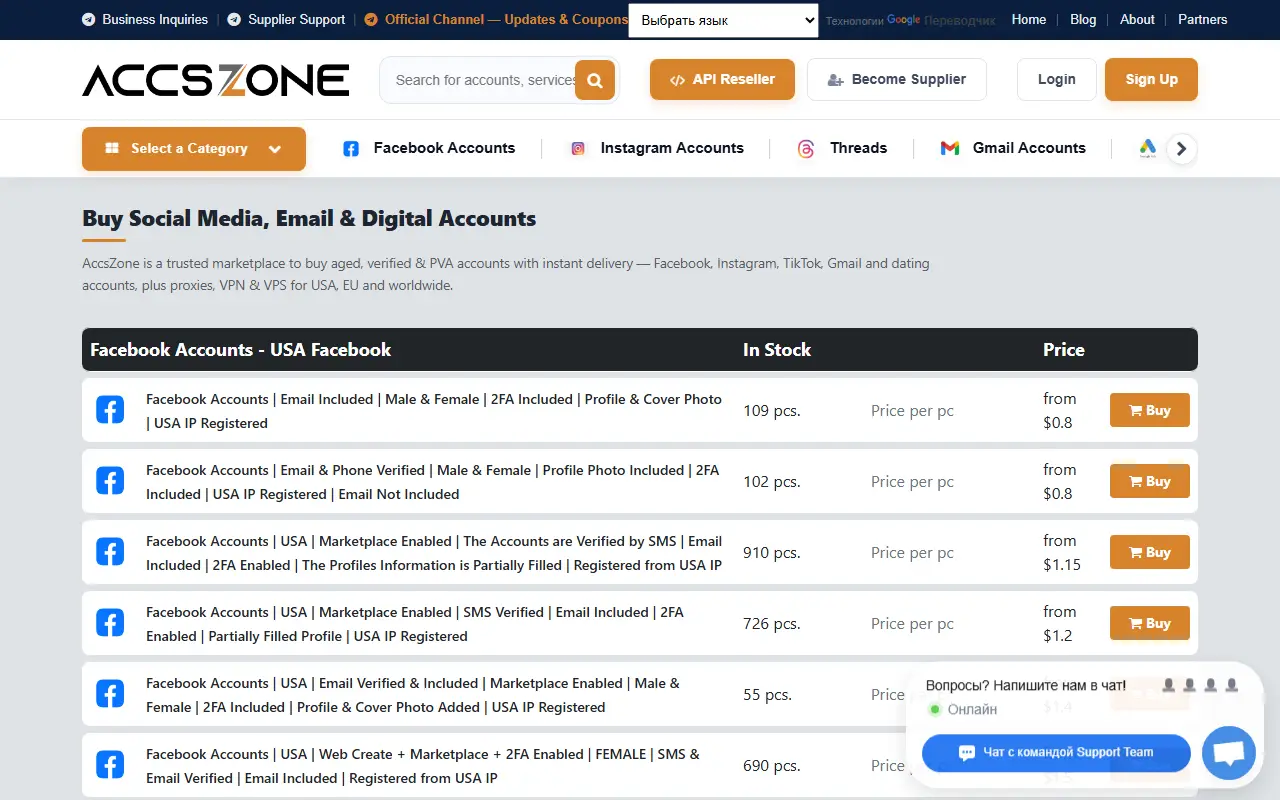Click the Google Ads icon in category bar
Image resolution: width=1280 pixels, height=800 pixels.
tap(1148, 148)
